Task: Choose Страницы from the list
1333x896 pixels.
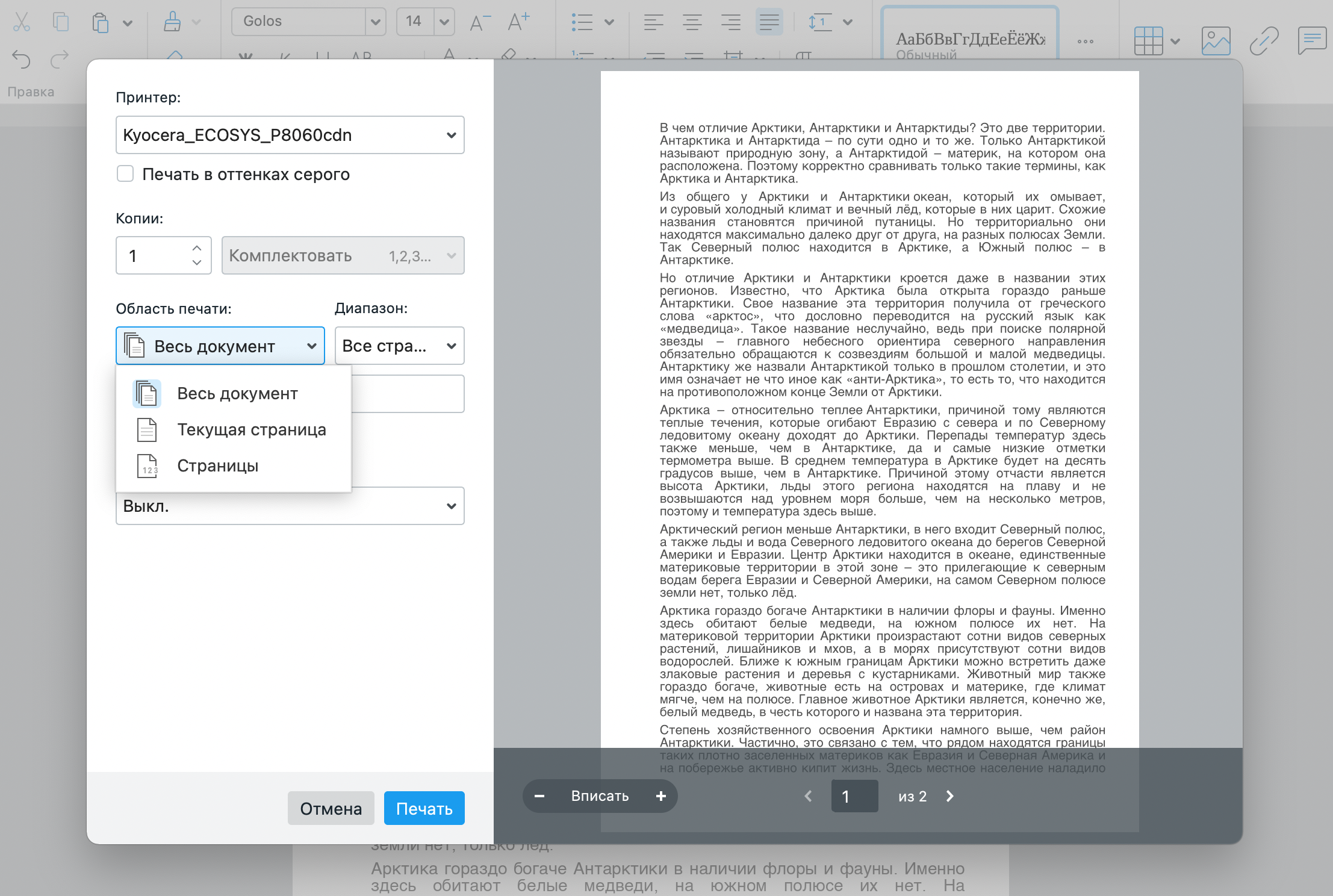Action: tap(234, 466)
